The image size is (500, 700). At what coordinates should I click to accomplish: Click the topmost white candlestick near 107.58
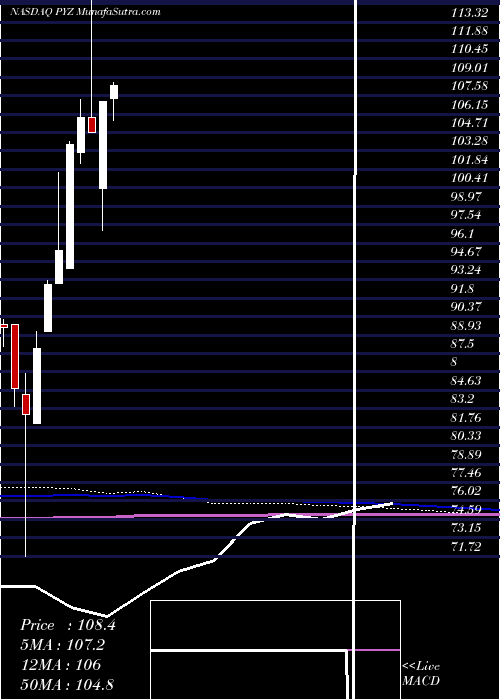tap(114, 92)
